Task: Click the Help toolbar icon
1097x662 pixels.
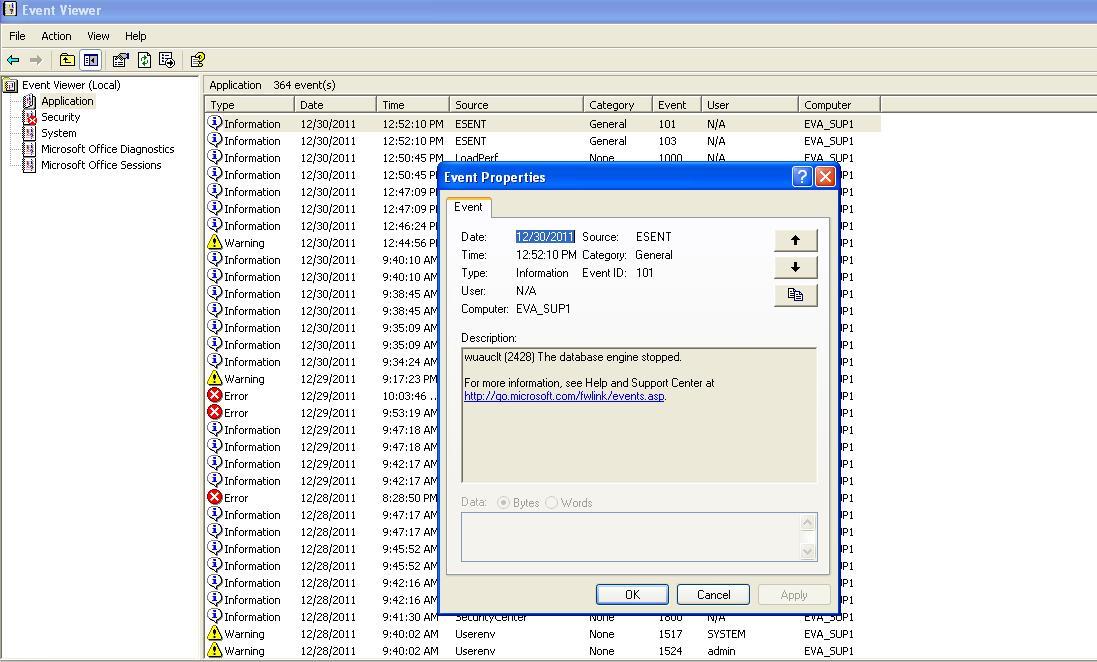Action: 198,60
